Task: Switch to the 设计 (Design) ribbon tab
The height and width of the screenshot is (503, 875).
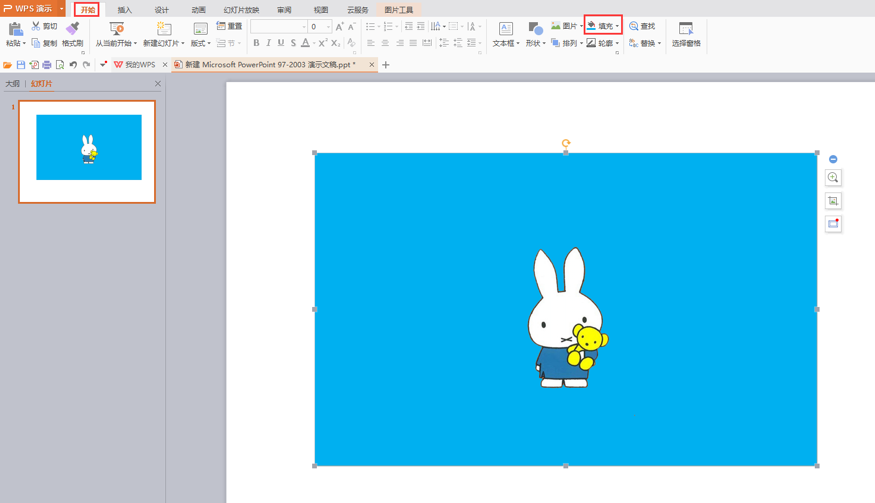Action: point(162,9)
